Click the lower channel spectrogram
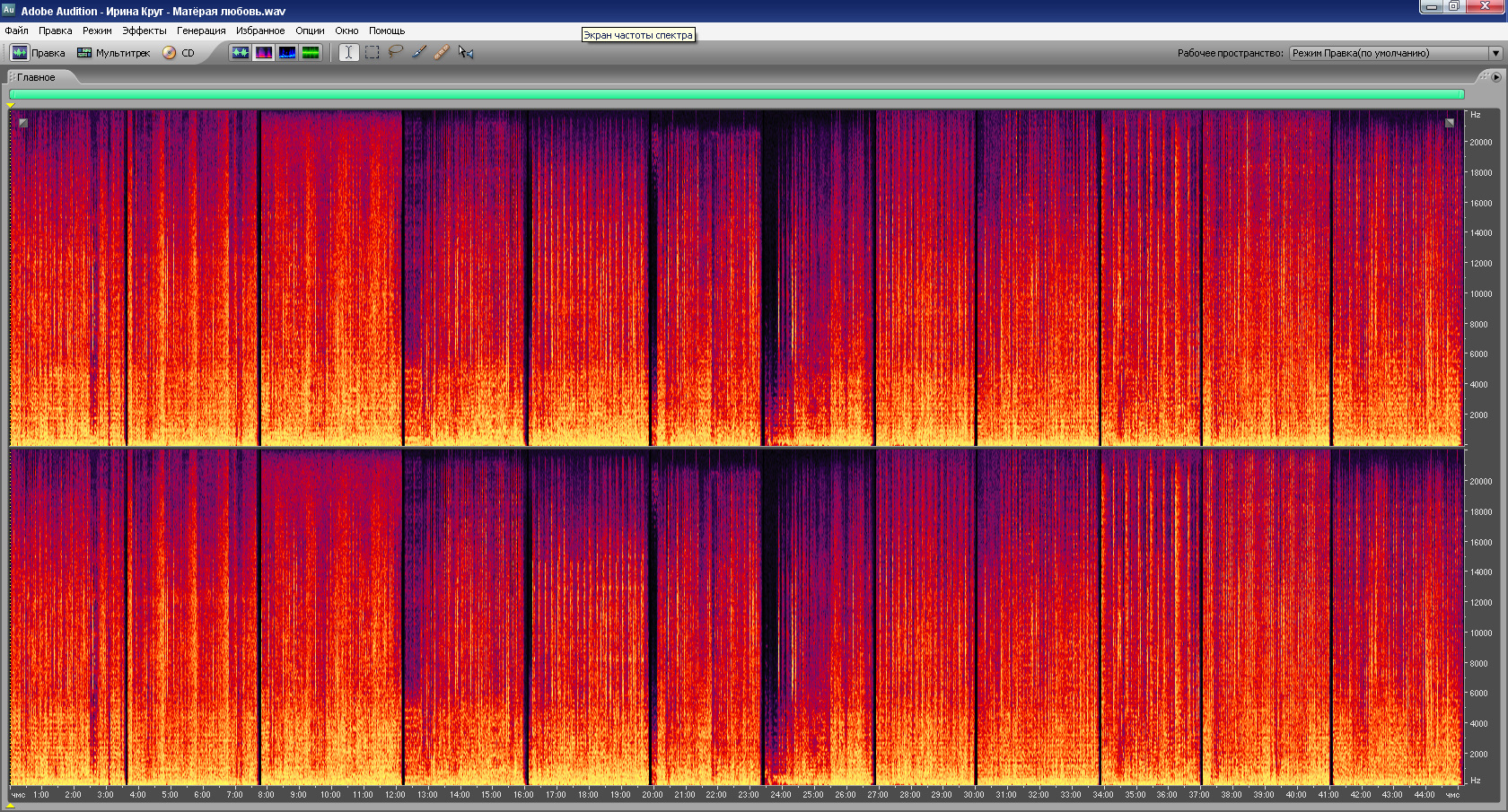The image size is (1508, 812). pos(736,617)
